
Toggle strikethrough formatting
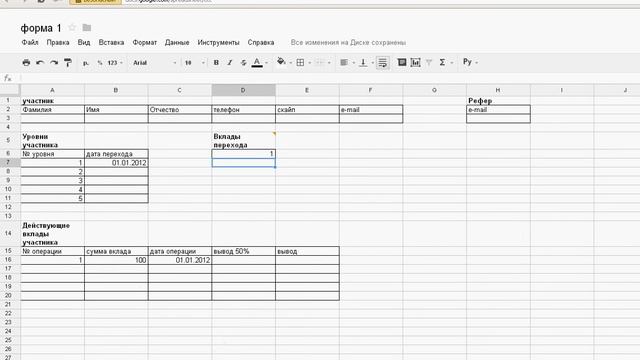coord(243,62)
